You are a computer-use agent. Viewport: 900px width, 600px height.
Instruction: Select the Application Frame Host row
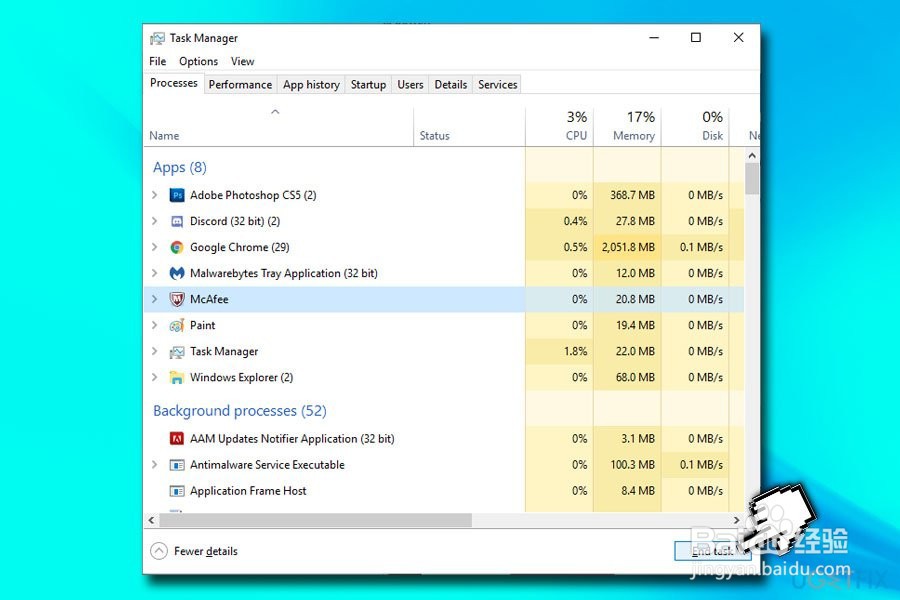coord(444,491)
